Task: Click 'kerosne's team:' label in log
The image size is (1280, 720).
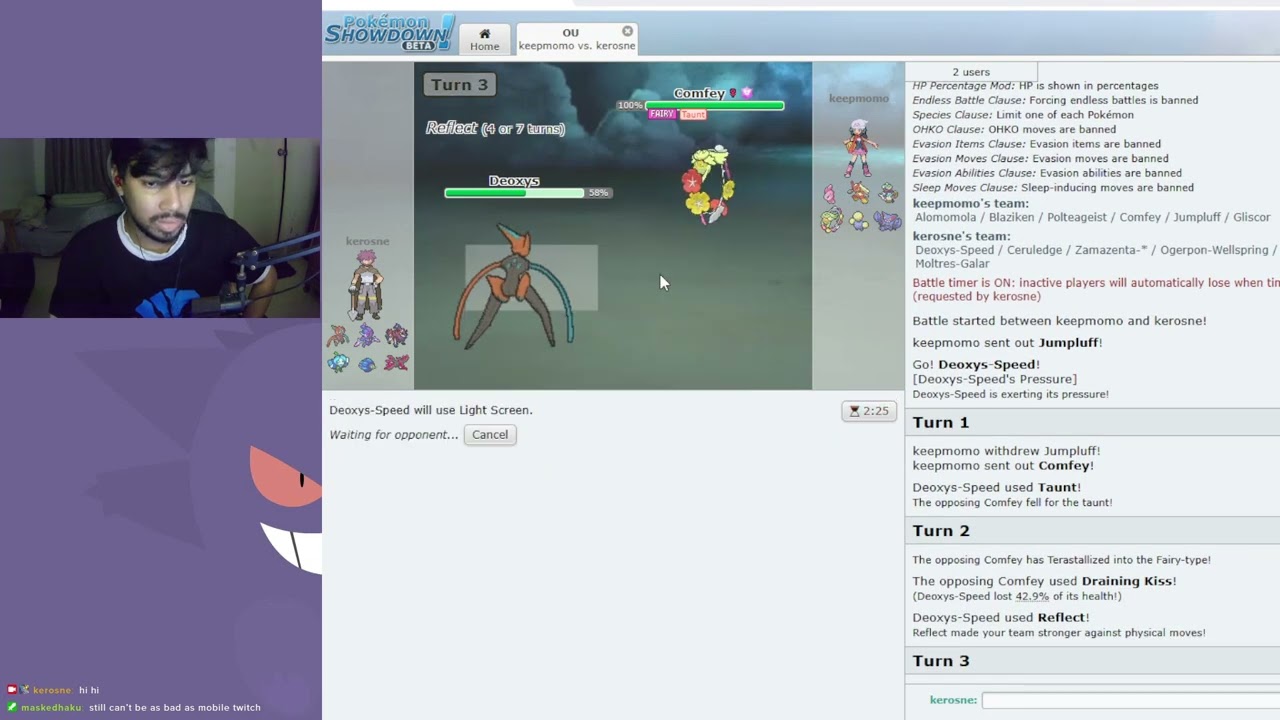Action: 961,236
